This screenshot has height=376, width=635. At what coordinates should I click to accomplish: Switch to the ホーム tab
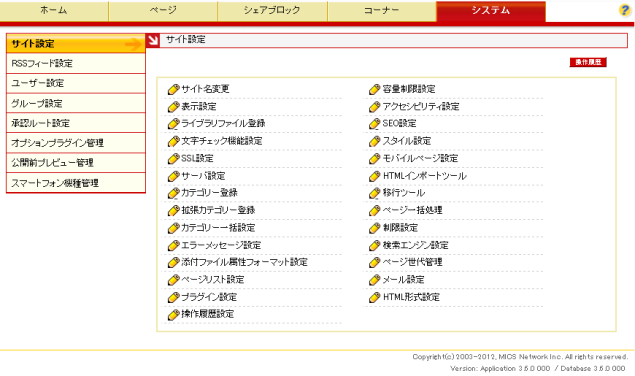click(x=54, y=11)
